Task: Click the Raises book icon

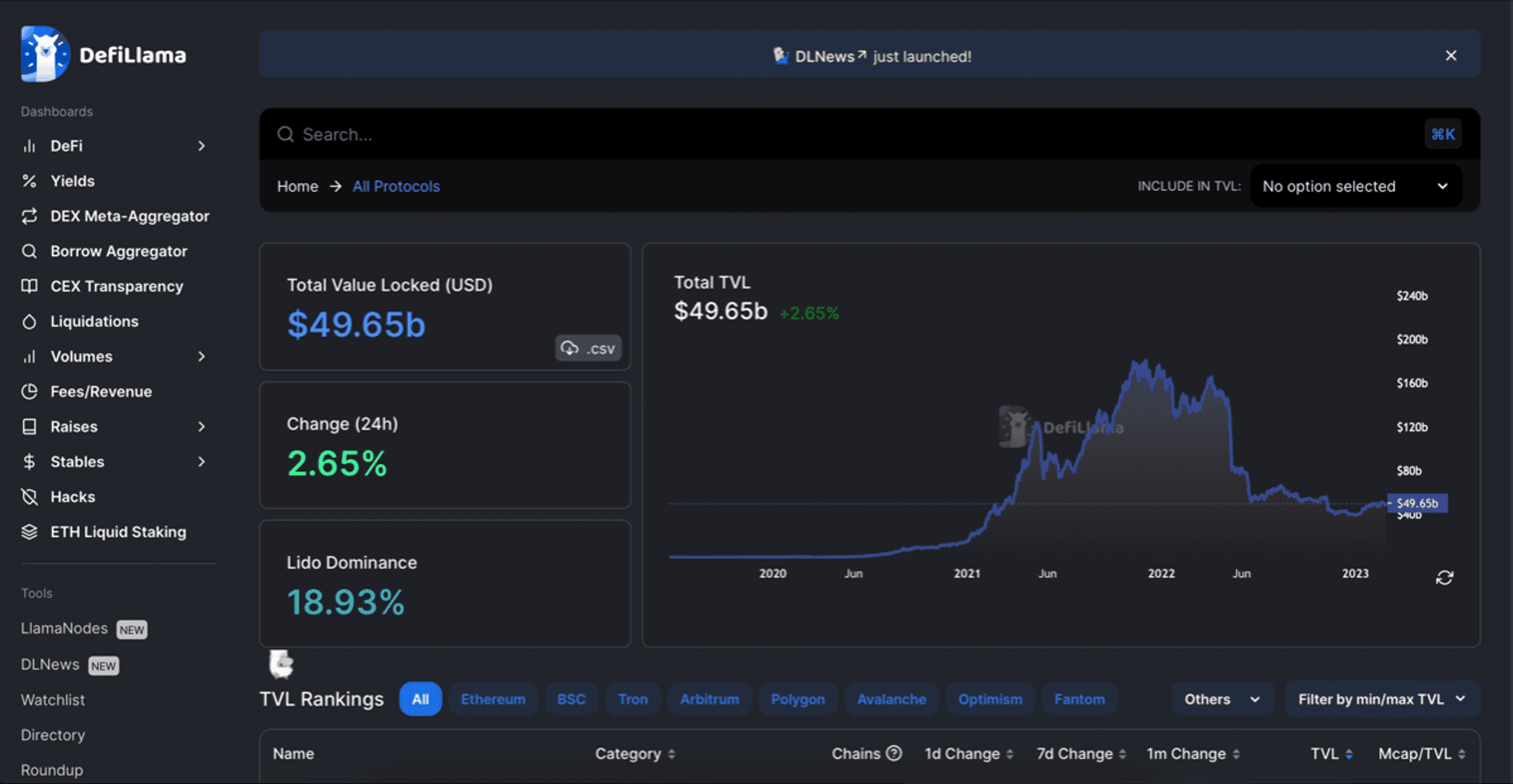Action: tap(29, 427)
